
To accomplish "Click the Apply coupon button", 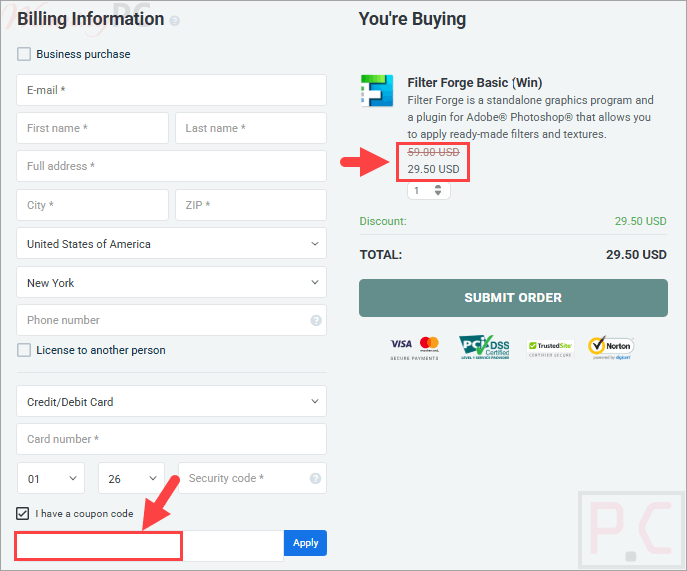I will tap(305, 543).
